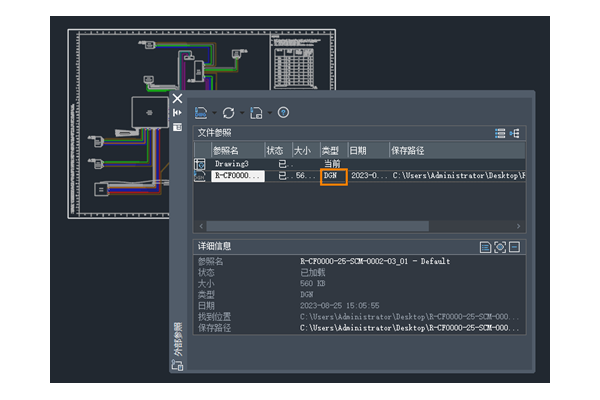
Task: Show the preview mode icon
Action: [x=500, y=247]
